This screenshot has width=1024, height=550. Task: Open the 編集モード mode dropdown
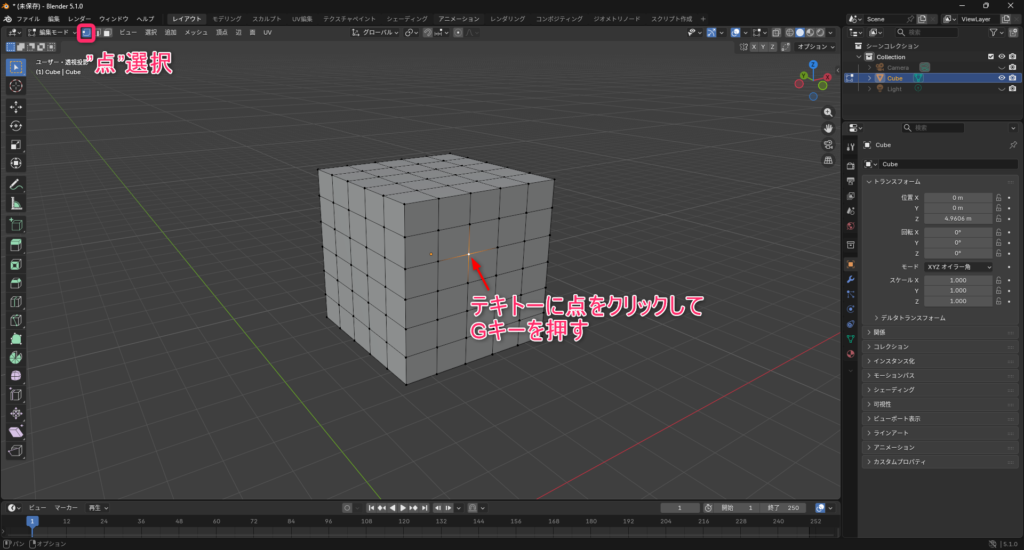click(x=51, y=33)
